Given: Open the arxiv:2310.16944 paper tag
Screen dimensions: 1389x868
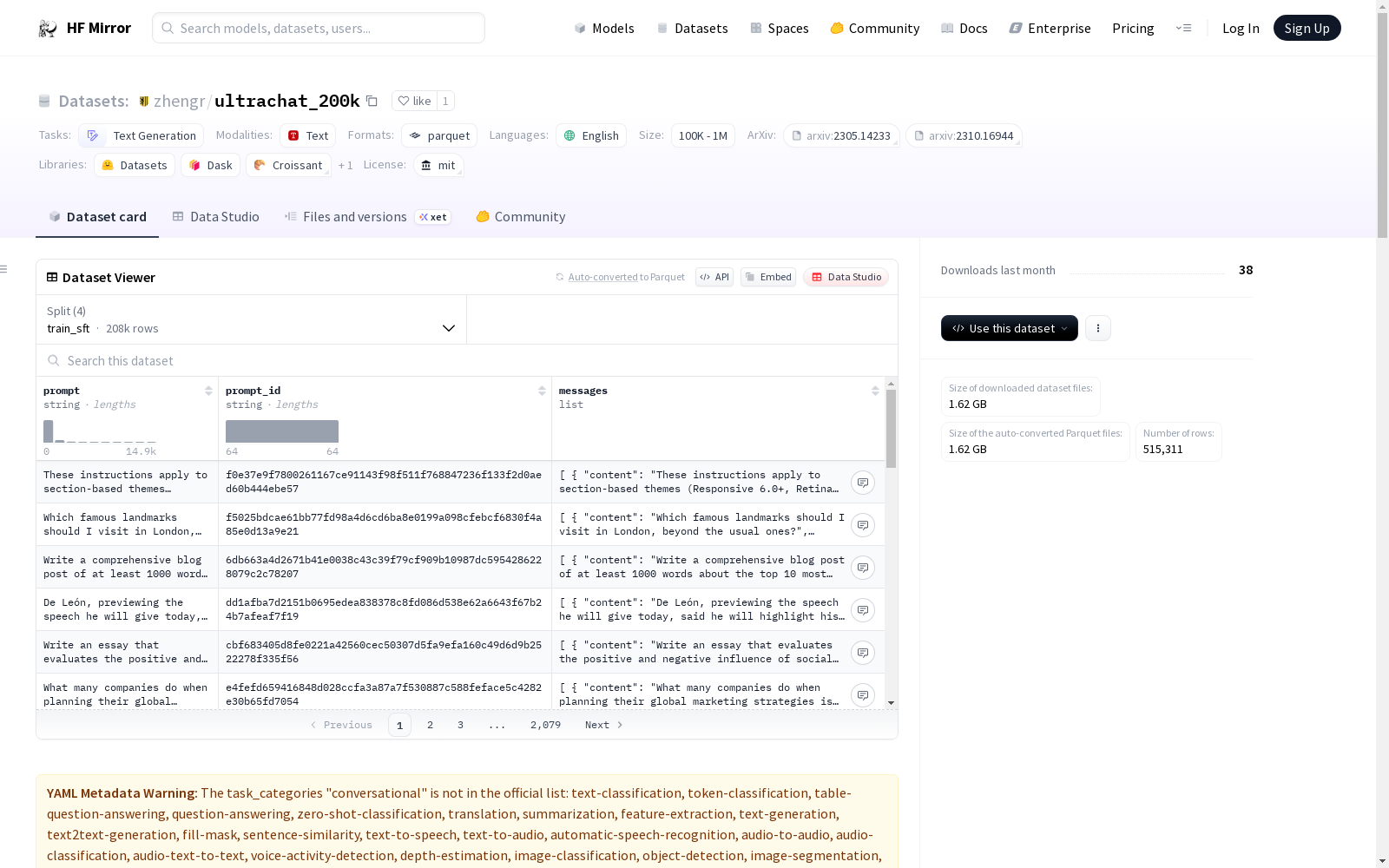Looking at the screenshot, I should coord(964,135).
